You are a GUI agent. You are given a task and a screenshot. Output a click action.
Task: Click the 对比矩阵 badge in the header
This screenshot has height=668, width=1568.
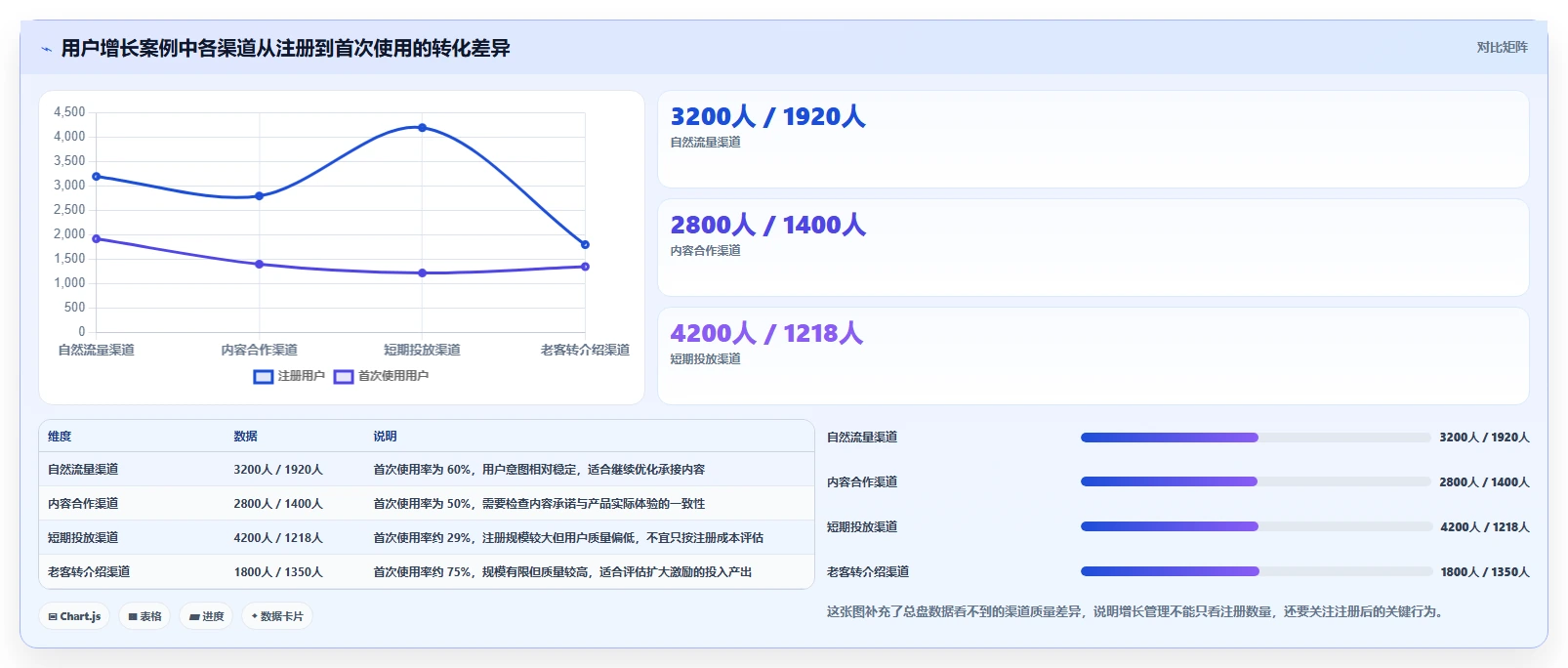tap(1502, 47)
